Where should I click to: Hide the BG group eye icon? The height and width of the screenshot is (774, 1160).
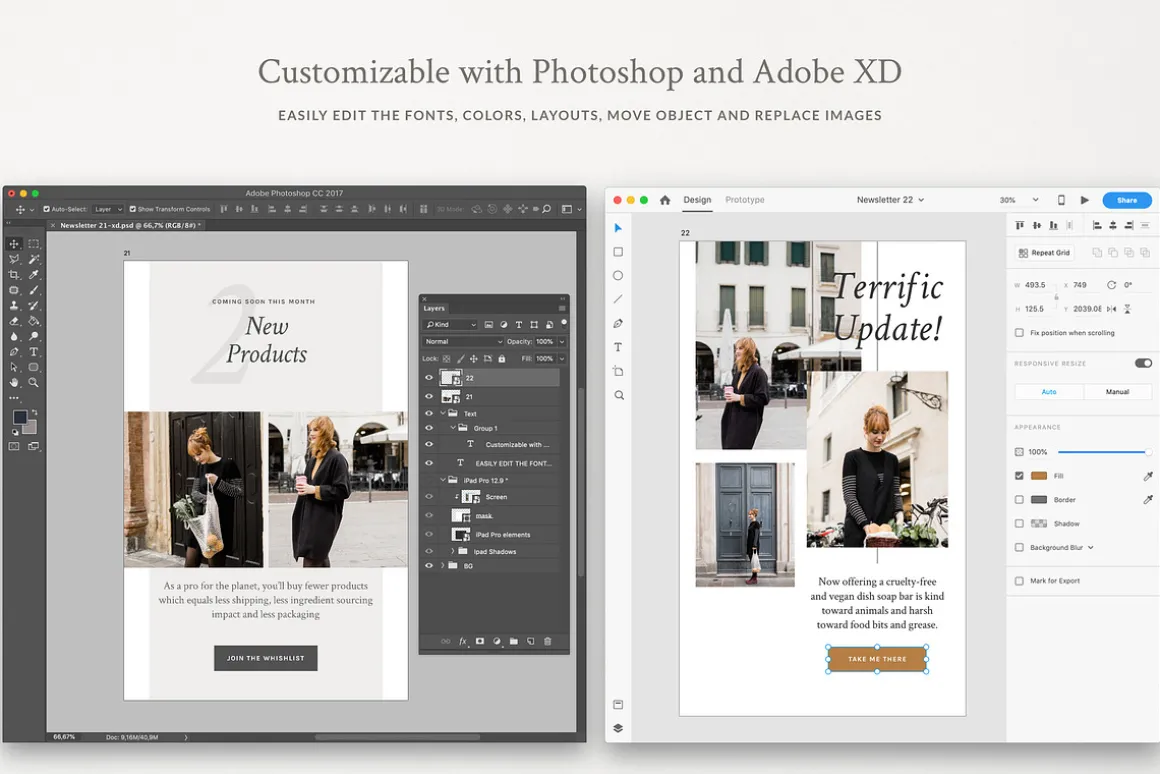(429, 565)
